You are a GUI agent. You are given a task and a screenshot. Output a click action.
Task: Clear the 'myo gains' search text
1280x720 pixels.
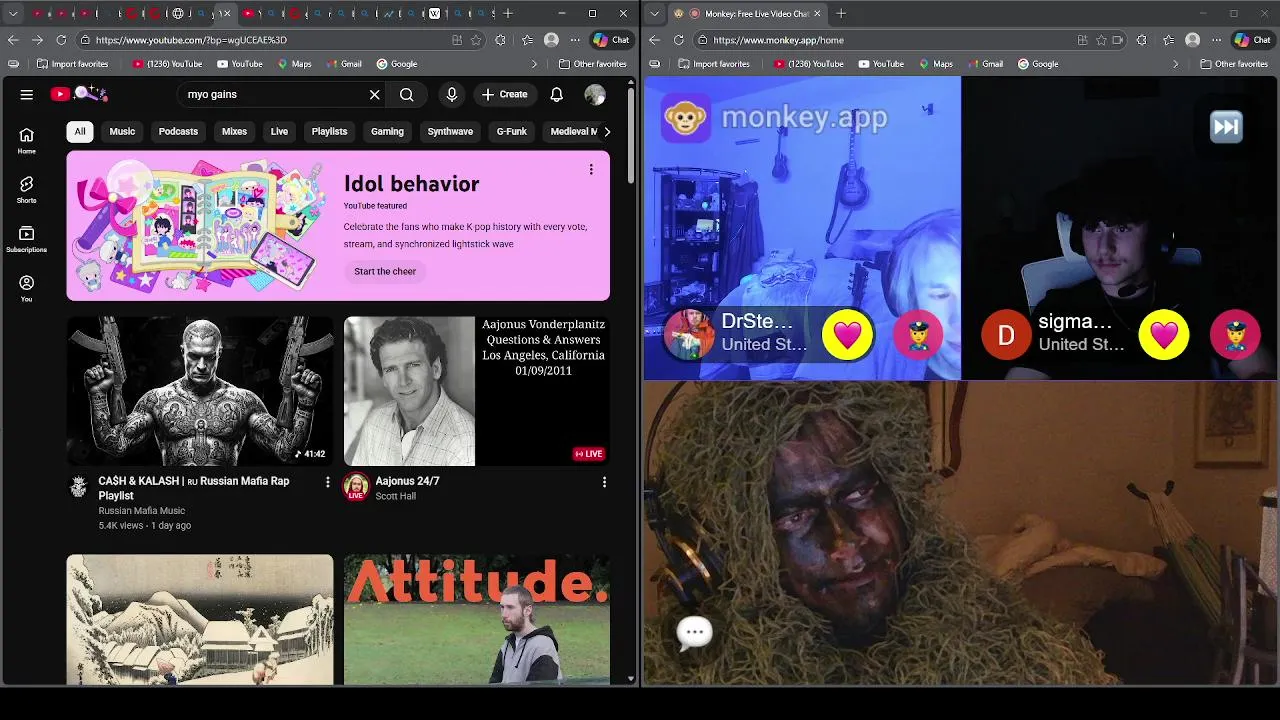coord(374,94)
